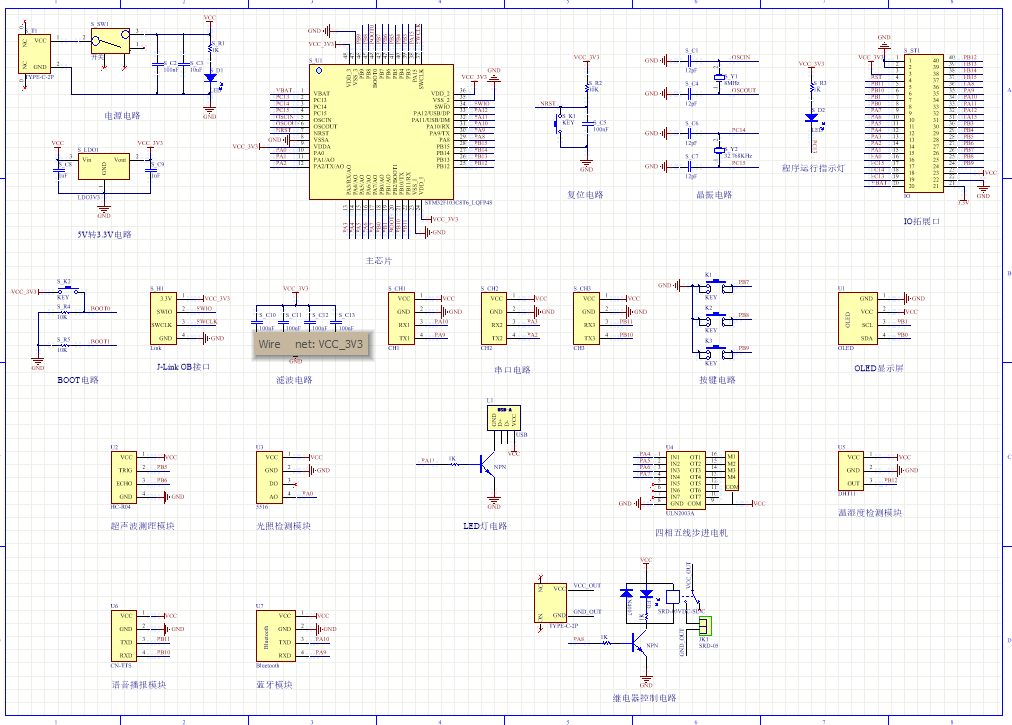The height and width of the screenshot is (725, 1012).
Task: Click the '主芯片' label under the MCU
Action: click(x=379, y=261)
